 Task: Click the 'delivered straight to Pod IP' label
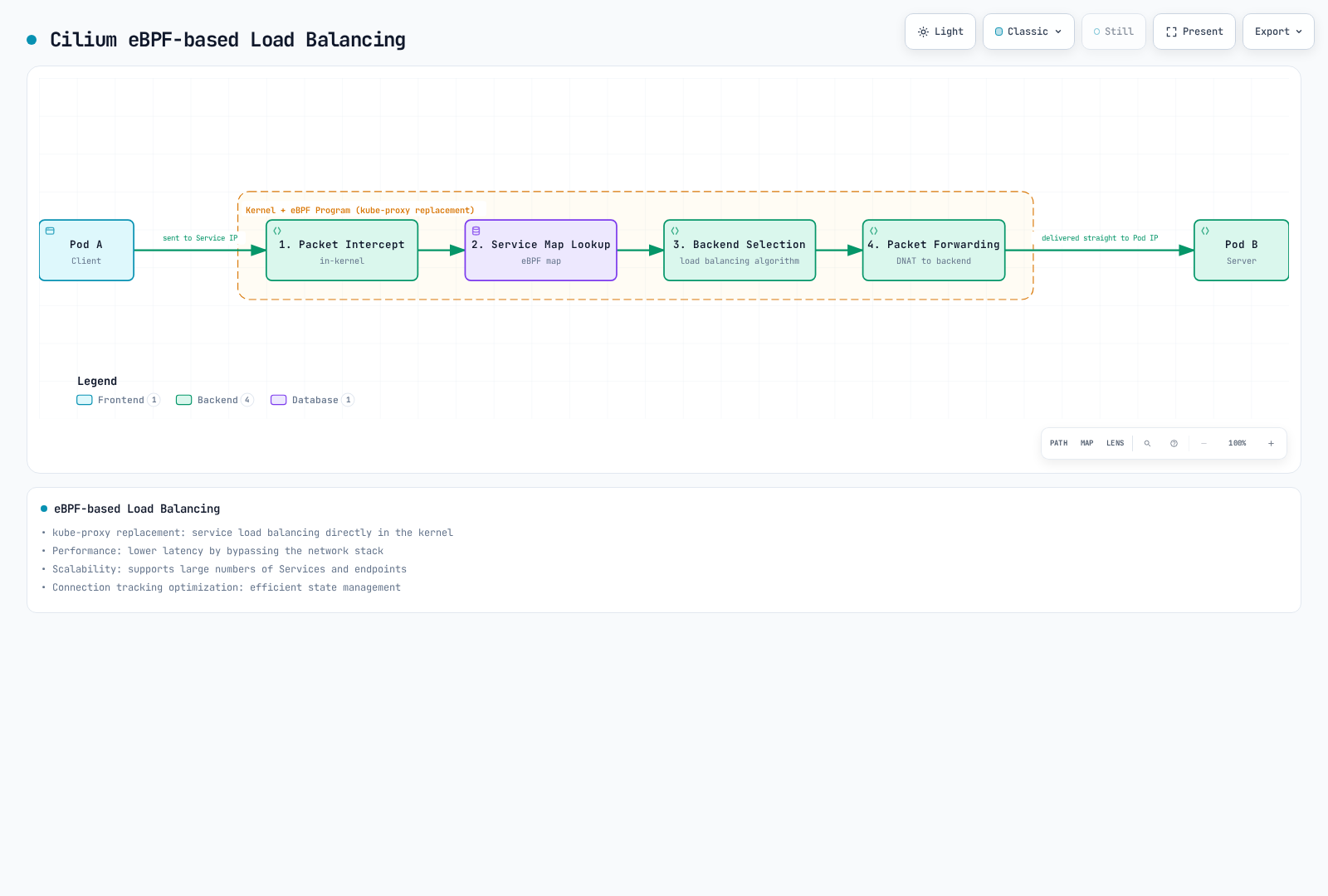[x=1100, y=238]
